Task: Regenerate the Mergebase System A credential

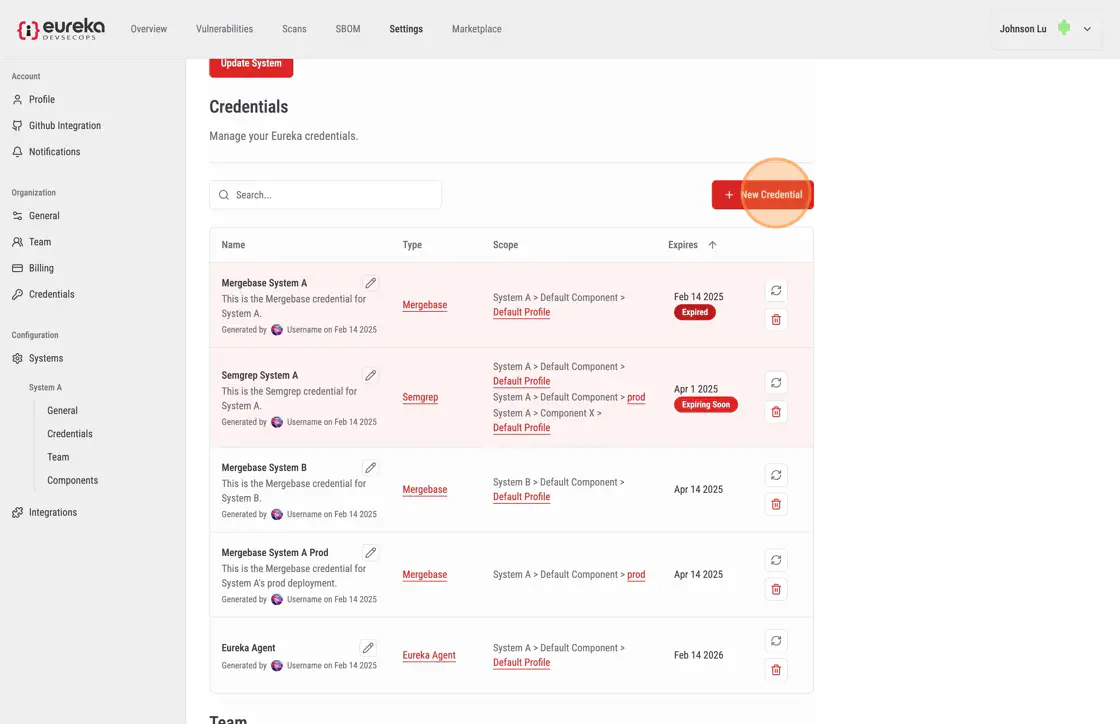Action: click(776, 291)
